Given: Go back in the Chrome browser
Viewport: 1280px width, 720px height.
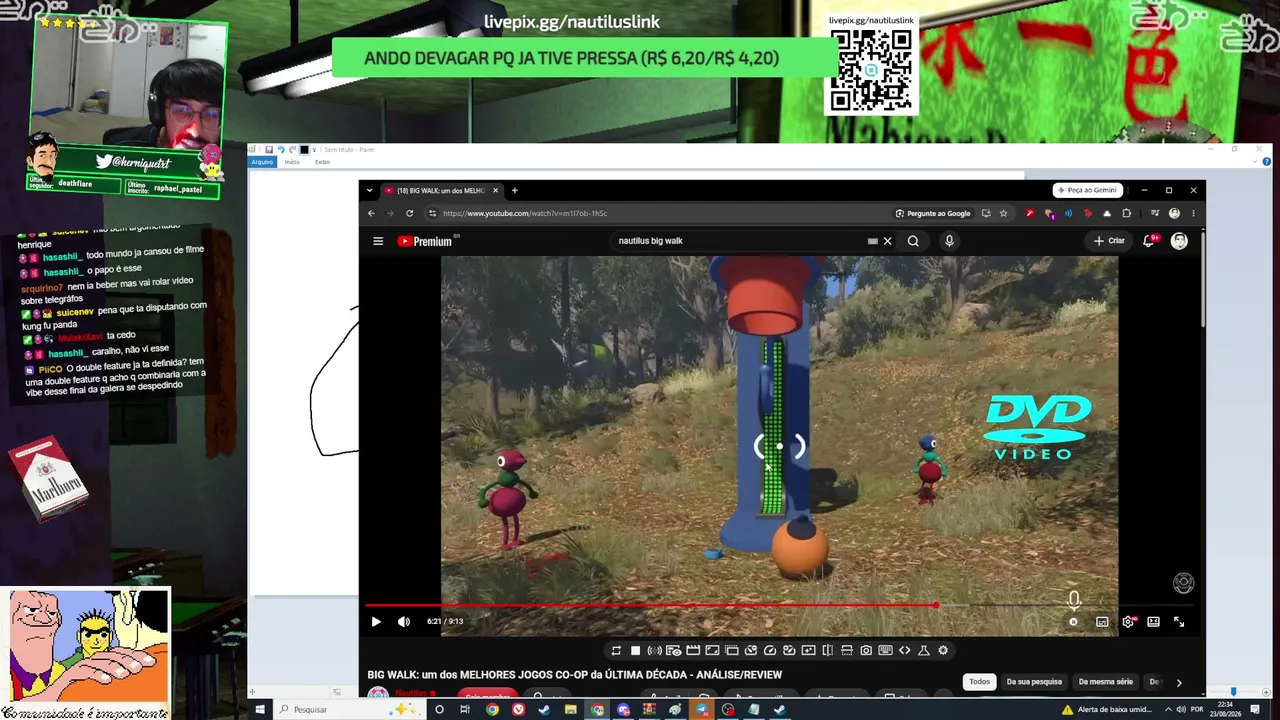Looking at the screenshot, I should (371, 213).
